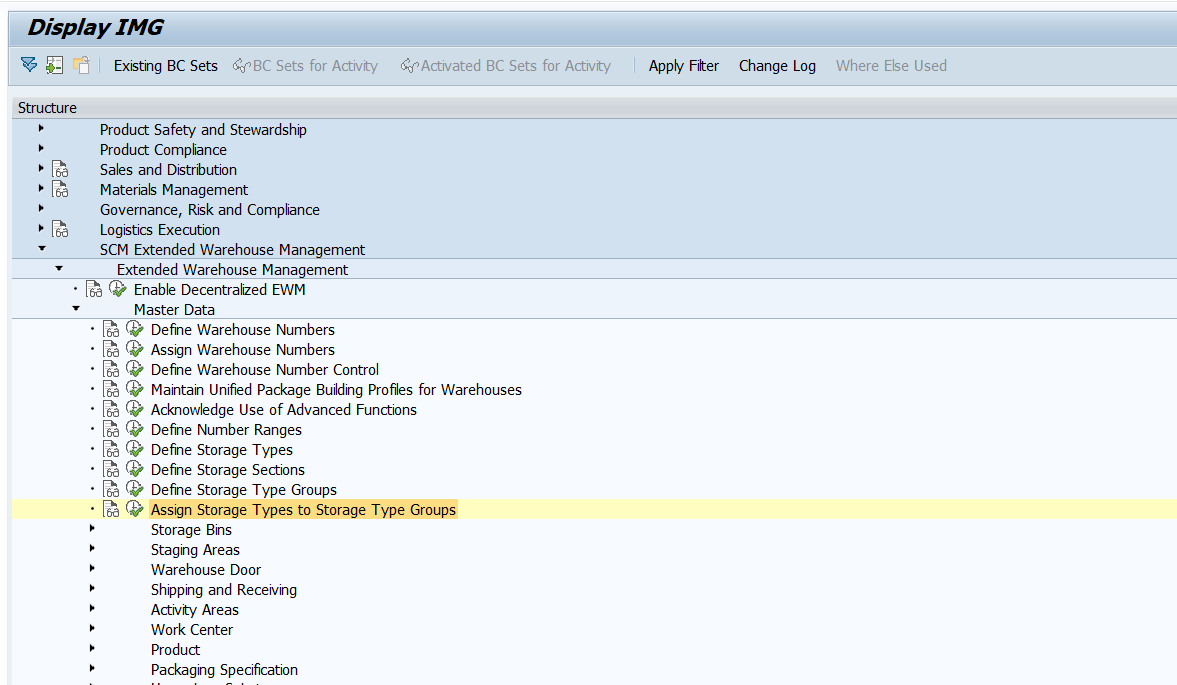Select the Define Storage Sections text

click(x=227, y=470)
